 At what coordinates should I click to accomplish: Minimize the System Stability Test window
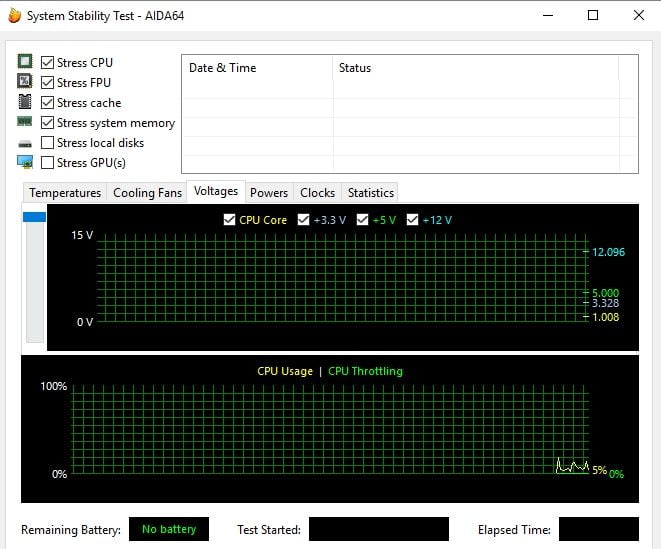click(x=548, y=16)
